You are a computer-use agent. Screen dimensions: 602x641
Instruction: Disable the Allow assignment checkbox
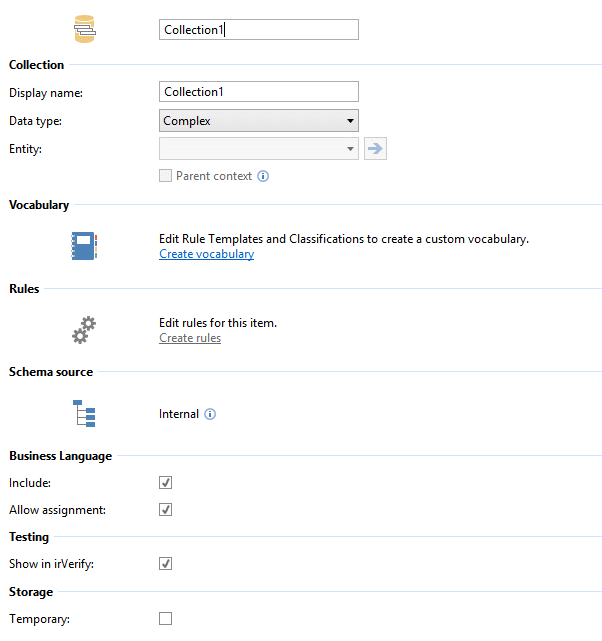[x=166, y=509]
